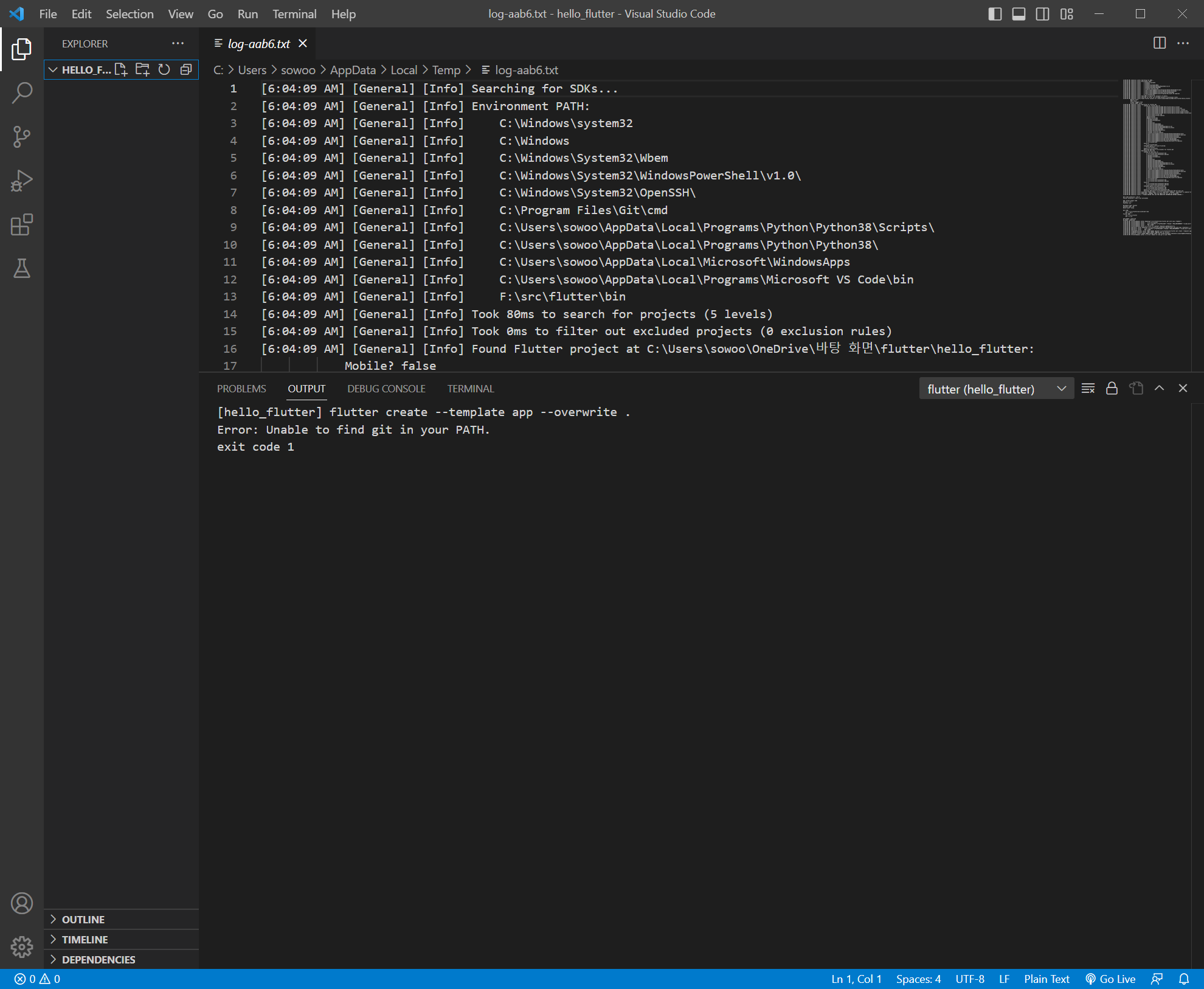Open the Testing flask icon
1204x989 pixels.
22,268
